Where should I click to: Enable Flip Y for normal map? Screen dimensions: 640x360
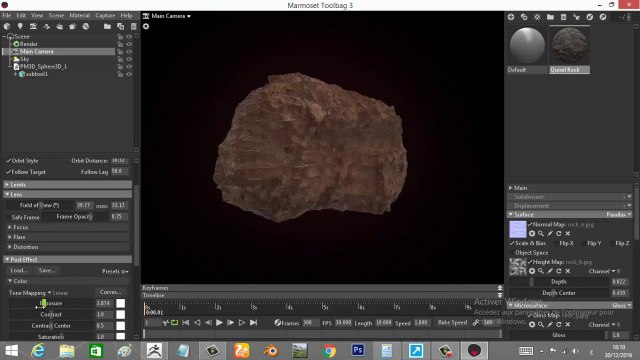click(x=584, y=243)
